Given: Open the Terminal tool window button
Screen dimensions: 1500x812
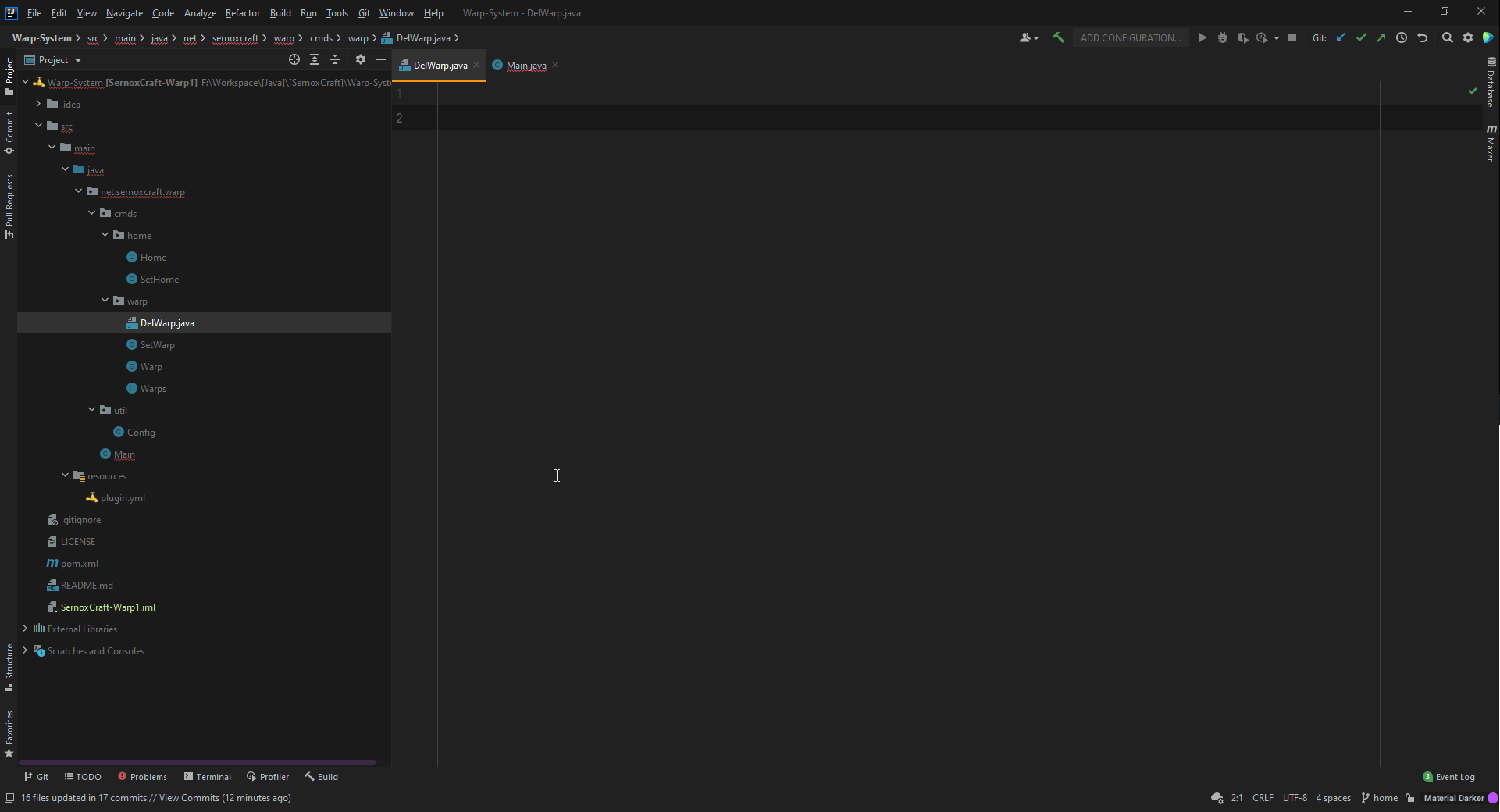Looking at the screenshot, I should coord(208,777).
